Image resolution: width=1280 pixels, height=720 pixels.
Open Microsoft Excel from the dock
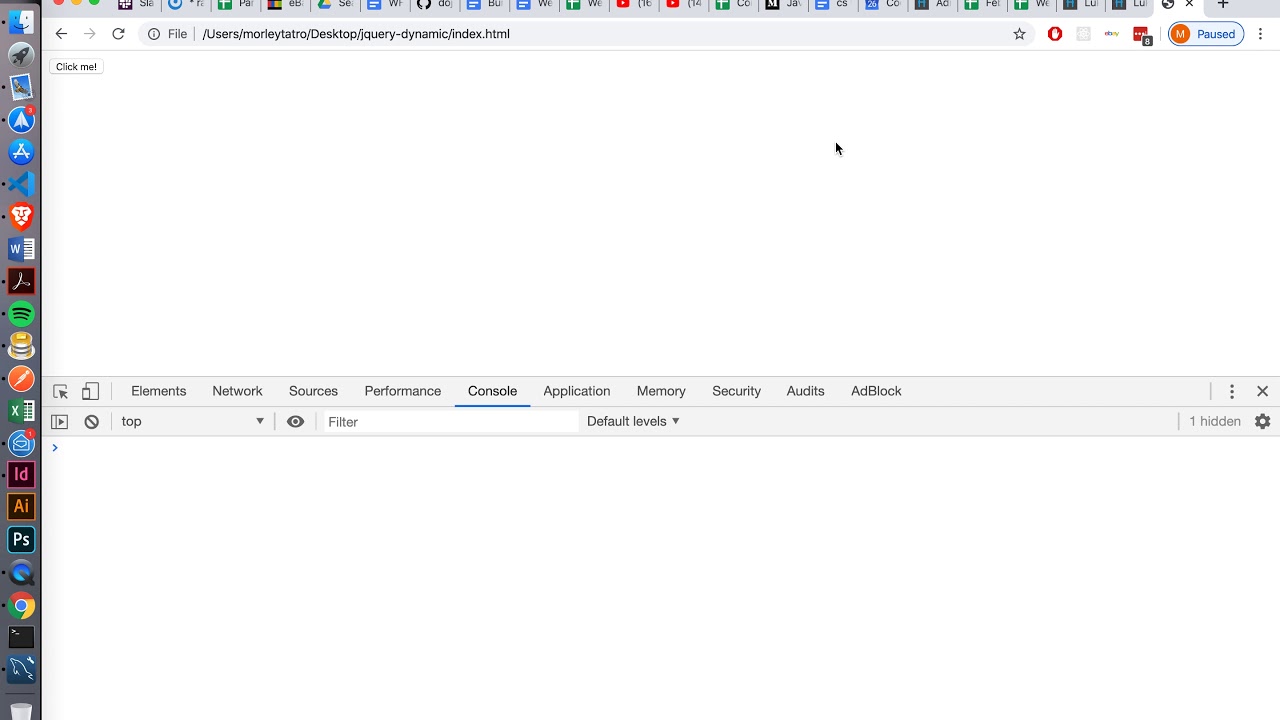pyautogui.click(x=21, y=410)
